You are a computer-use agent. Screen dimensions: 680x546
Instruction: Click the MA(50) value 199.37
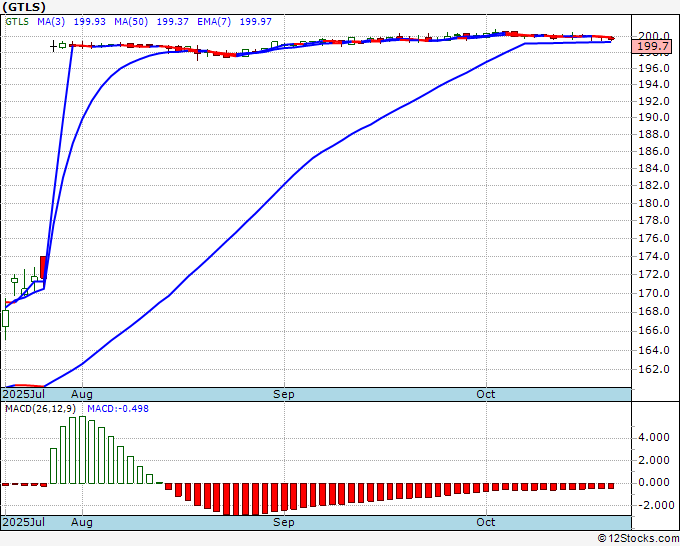pyautogui.click(x=172, y=22)
